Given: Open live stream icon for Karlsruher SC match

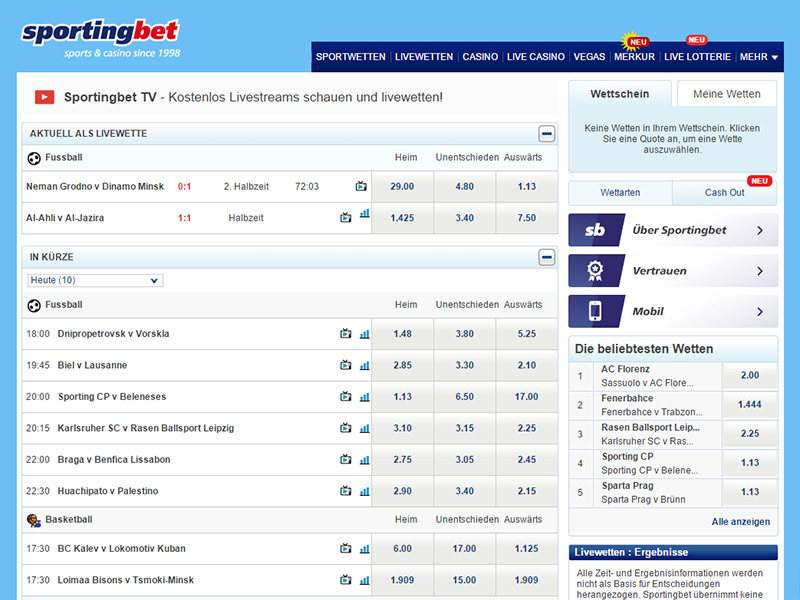Looking at the screenshot, I should click(346, 428).
